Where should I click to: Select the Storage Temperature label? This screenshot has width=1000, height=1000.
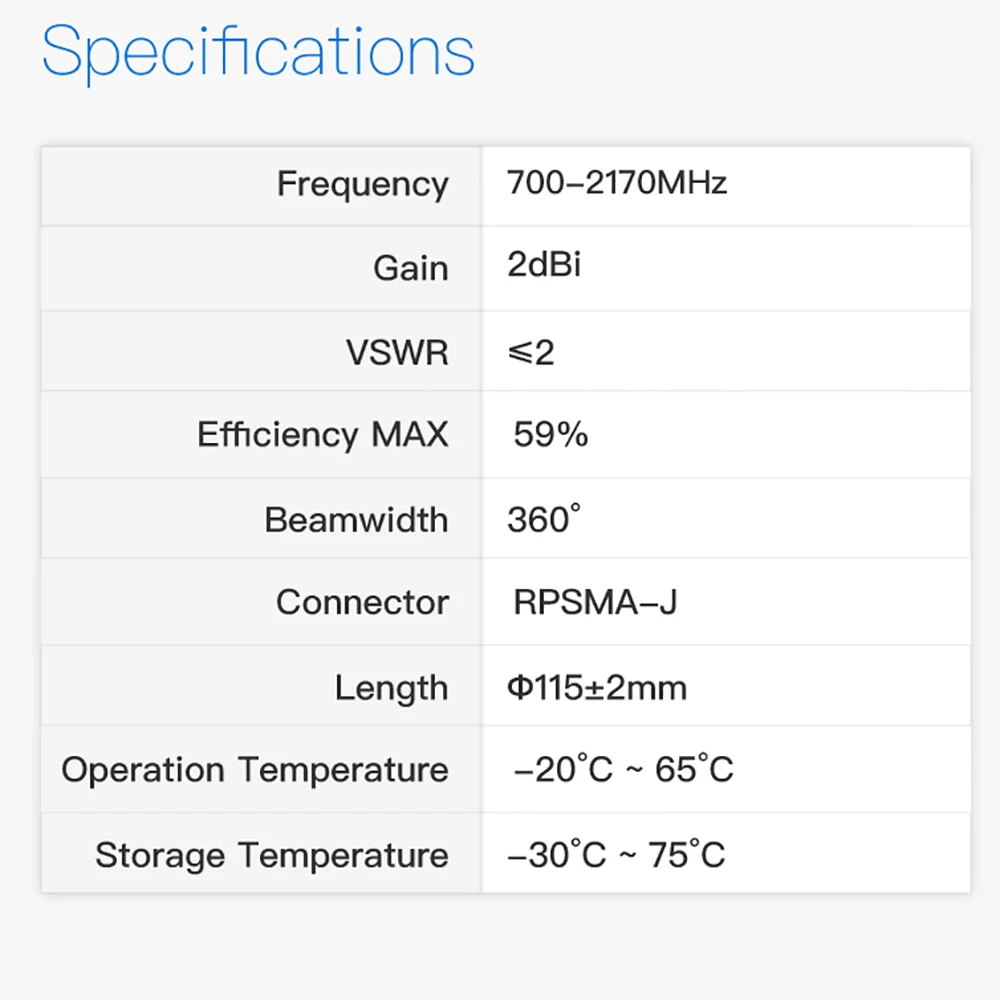pyautogui.click(x=272, y=856)
